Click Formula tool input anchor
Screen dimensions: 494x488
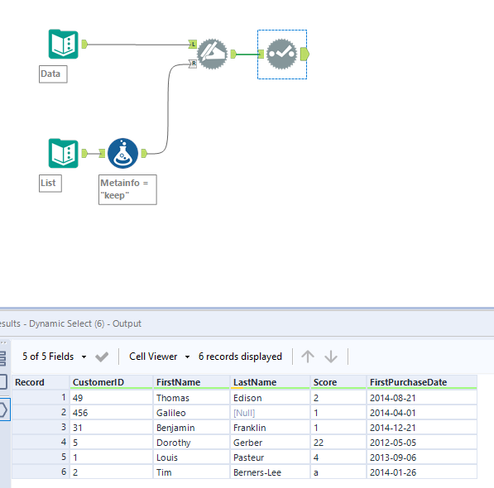(x=102, y=153)
